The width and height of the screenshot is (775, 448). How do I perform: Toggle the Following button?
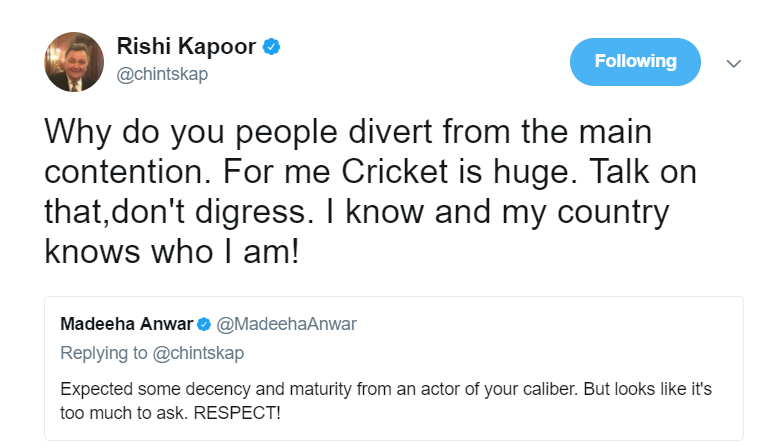tap(635, 62)
